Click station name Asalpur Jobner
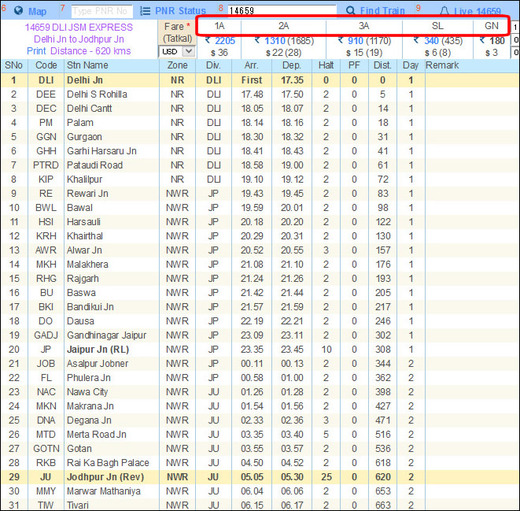The image size is (520, 511). coord(97,364)
